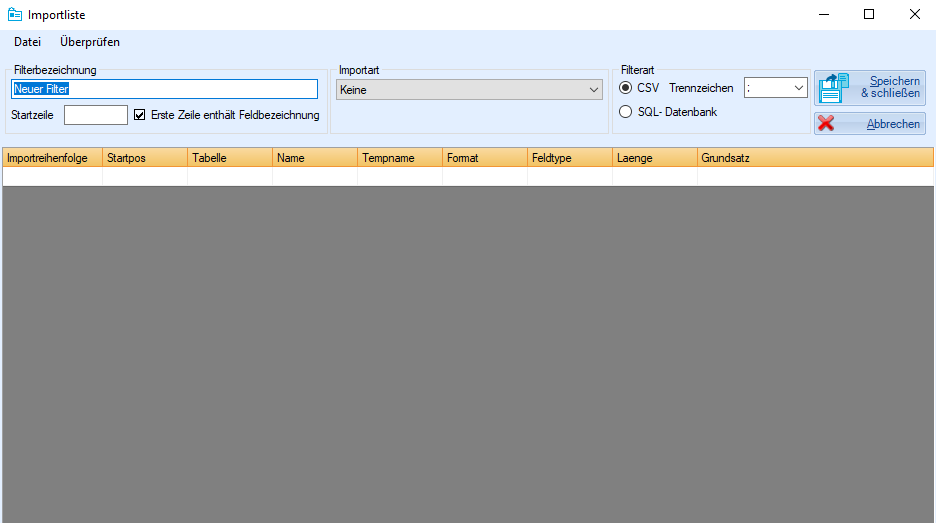Open the Überprüfen menu

click(90, 42)
